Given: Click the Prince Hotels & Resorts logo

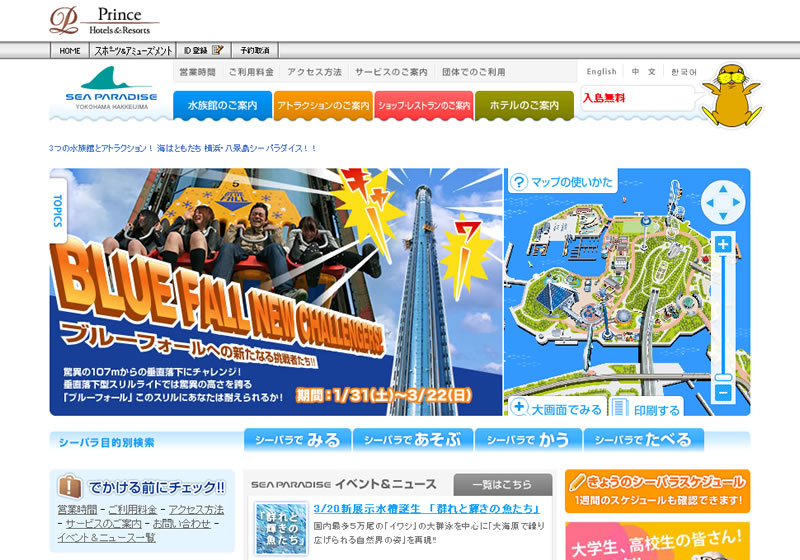Looking at the screenshot, I should 104,21.
